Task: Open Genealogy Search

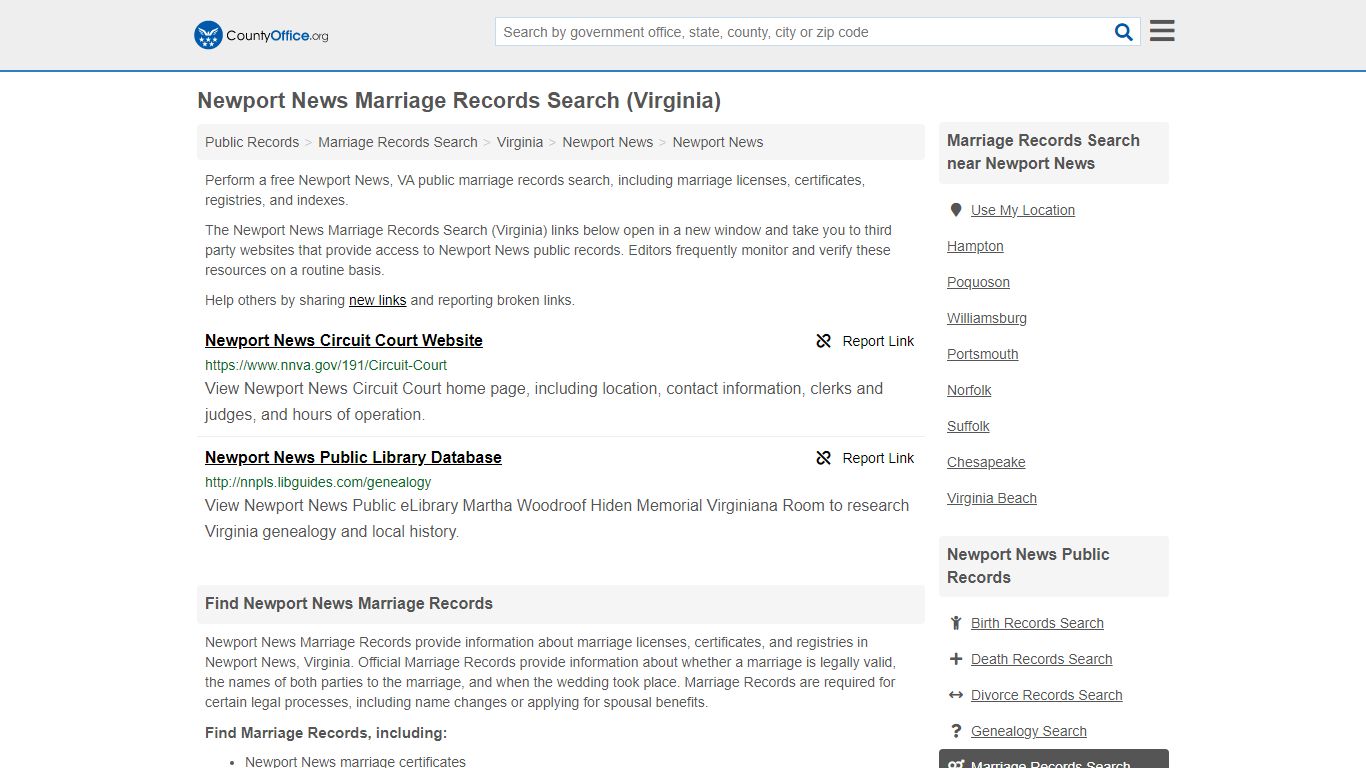Action: pos(1029,731)
